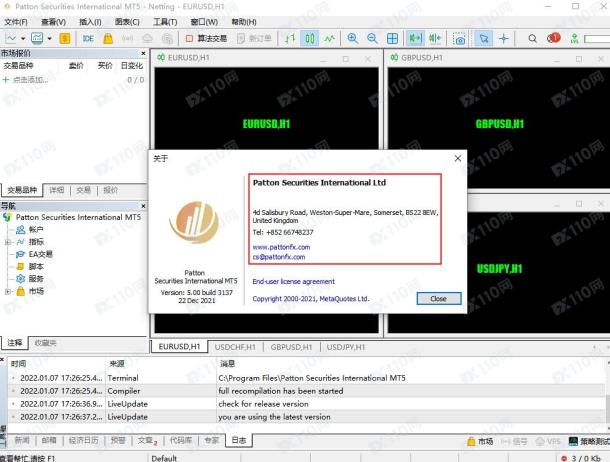Open 帮助(H) menu
The image size is (610, 462).
click(x=244, y=22)
